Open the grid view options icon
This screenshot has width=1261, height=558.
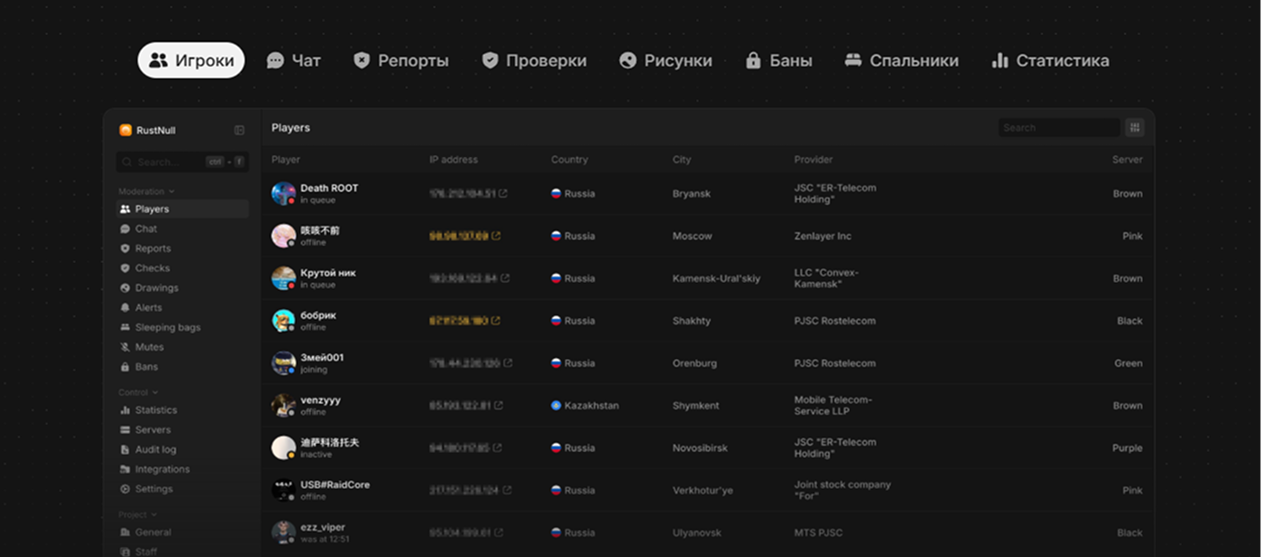coord(1134,128)
